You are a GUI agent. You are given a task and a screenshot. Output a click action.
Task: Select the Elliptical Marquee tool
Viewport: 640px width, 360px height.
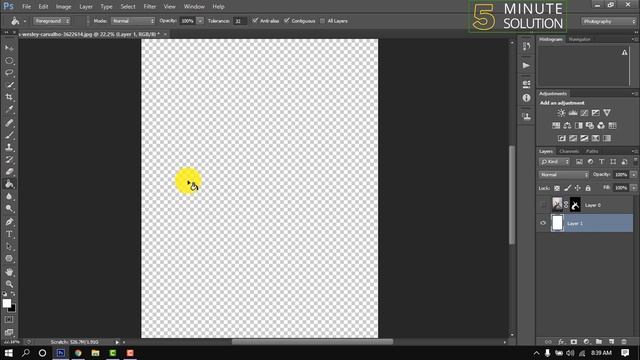[x=9, y=60]
